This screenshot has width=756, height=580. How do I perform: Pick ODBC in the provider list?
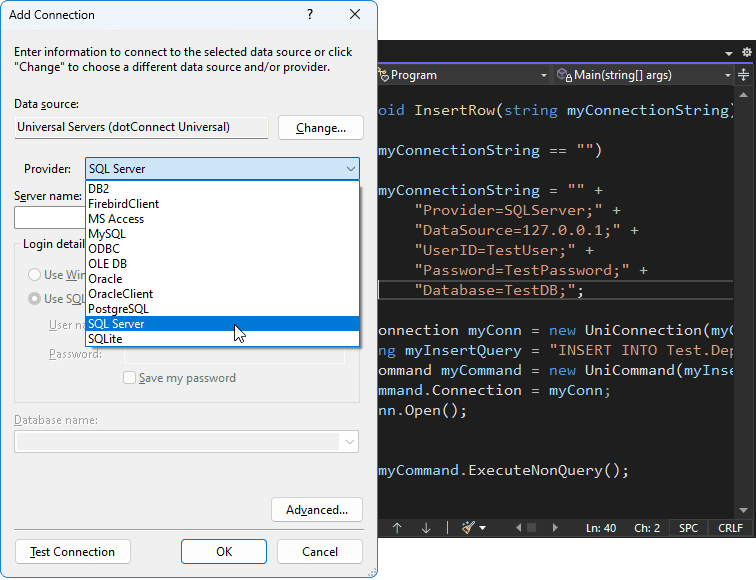[222, 248]
